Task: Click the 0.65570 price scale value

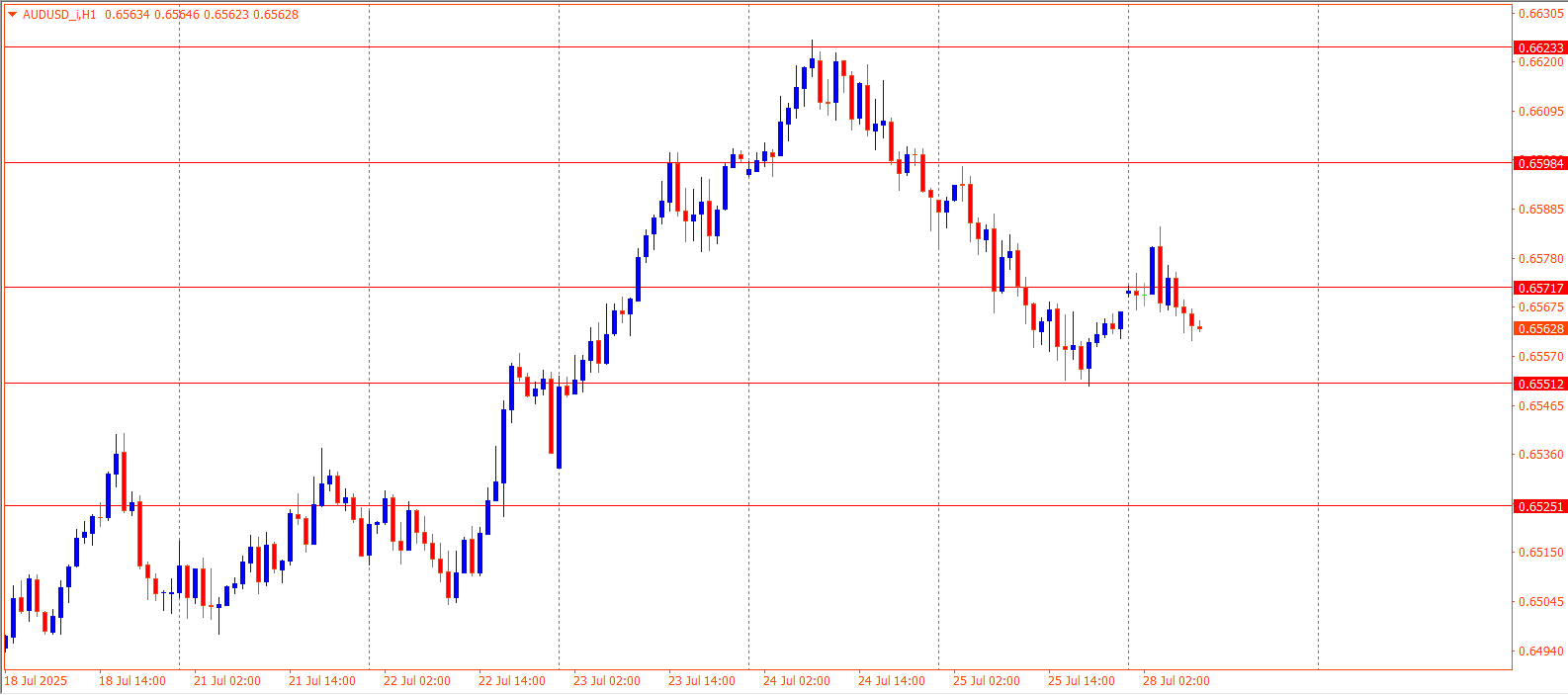Action: click(x=1540, y=357)
